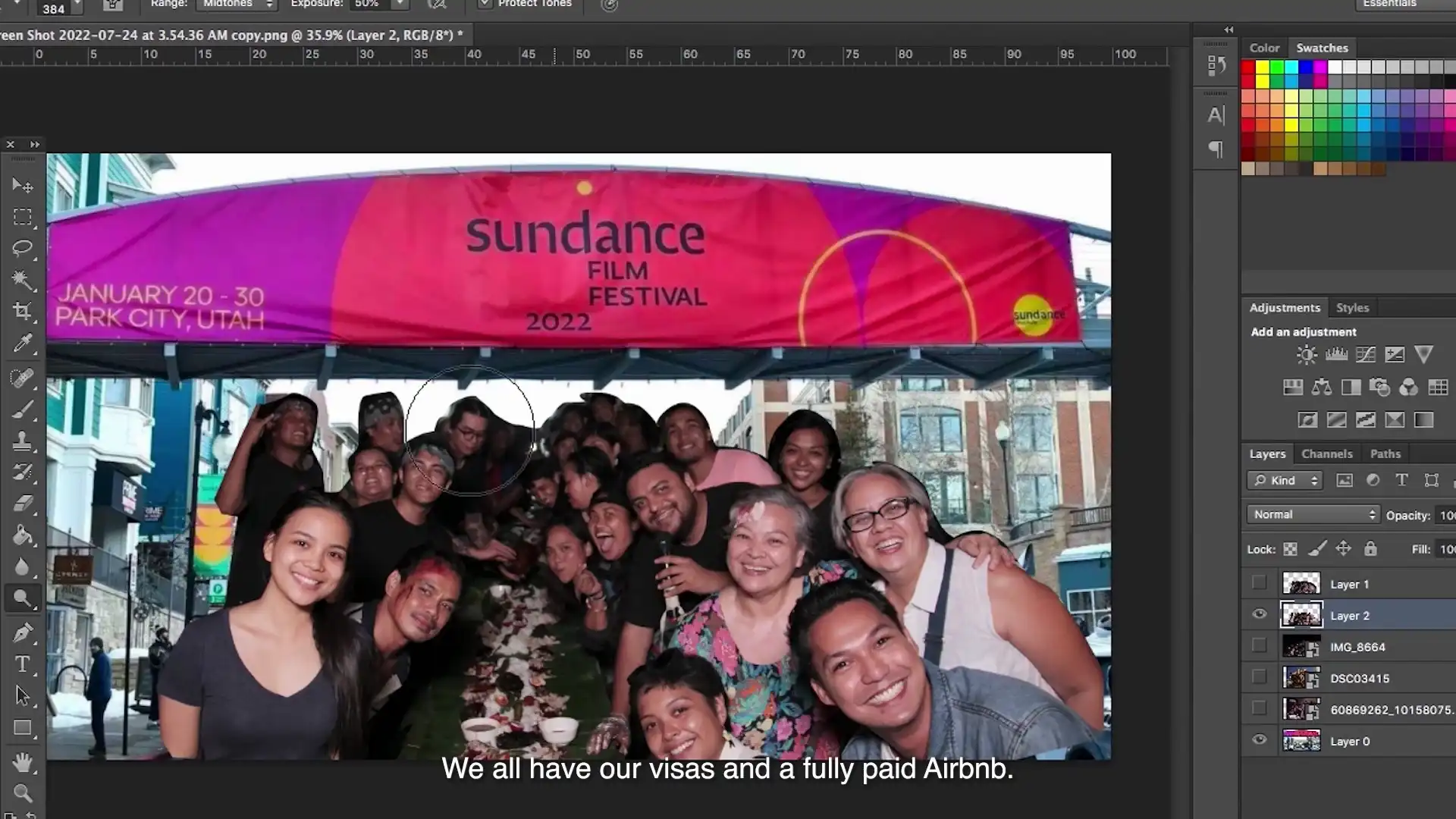The image size is (1456, 819).
Task: Open the Normal blend mode dropdown
Action: click(x=1313, y=515)
